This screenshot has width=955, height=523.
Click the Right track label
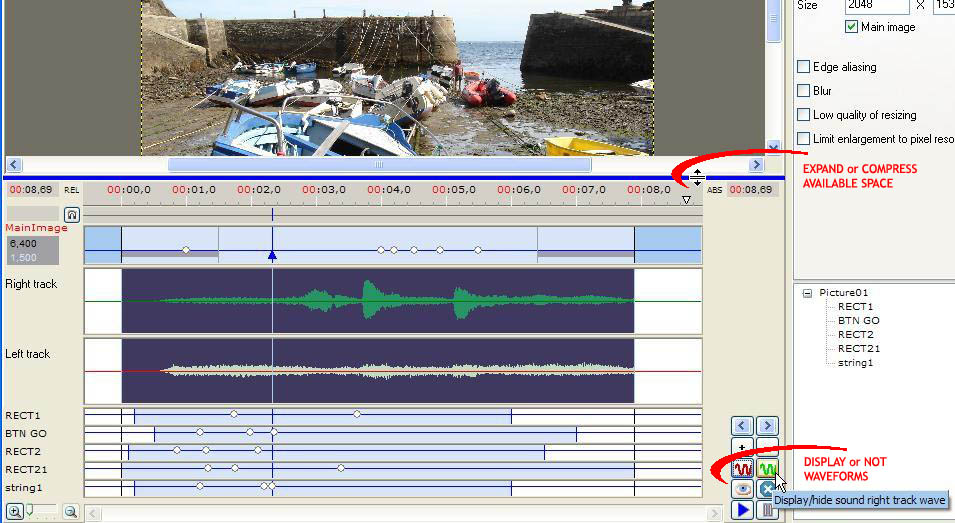click(31, 284)
